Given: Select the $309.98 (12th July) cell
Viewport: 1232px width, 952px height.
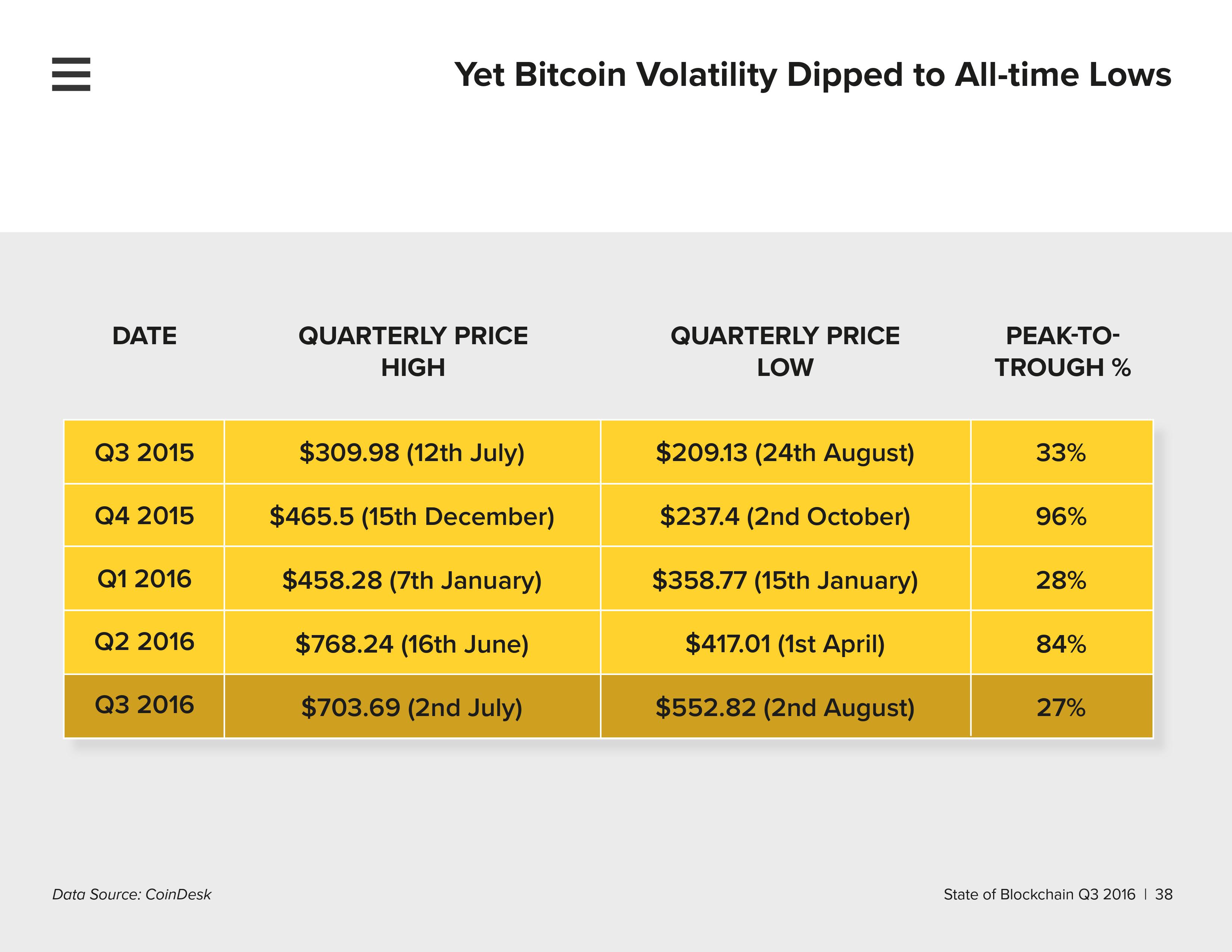Looking at the screenshot, I should [413, 452].
